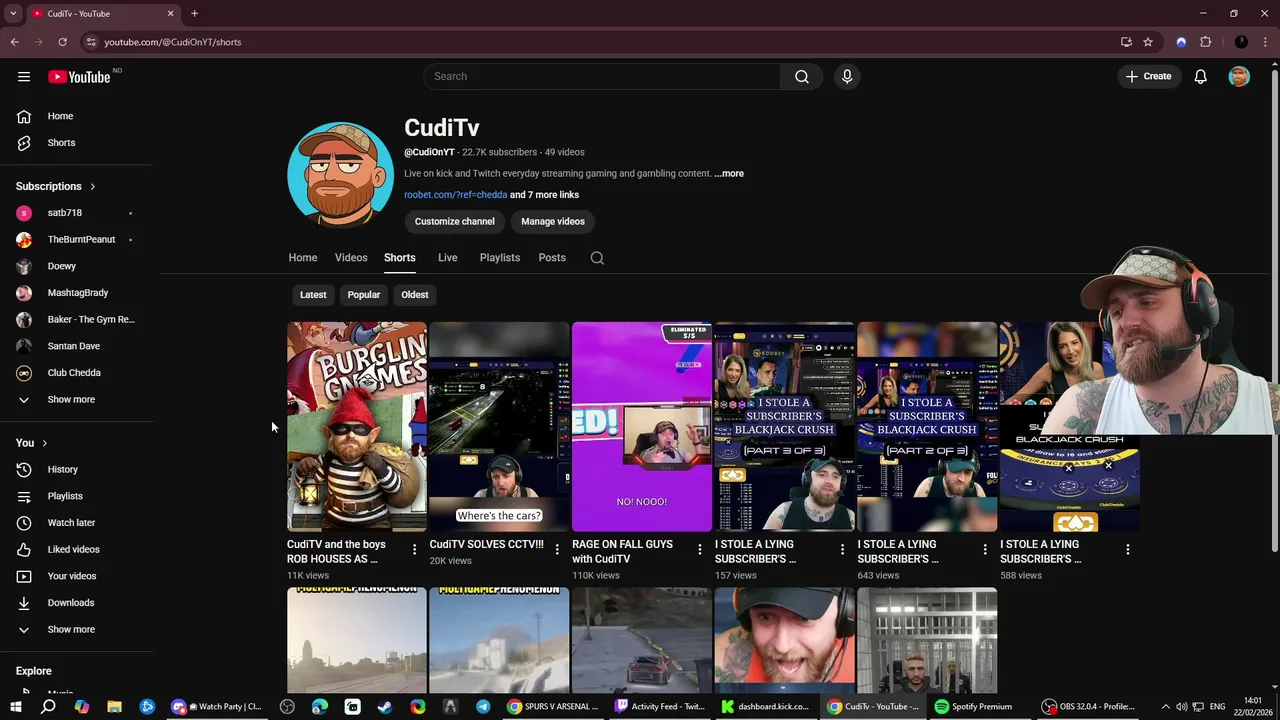Viewport: 1280px width, 720px height.
Task: Switch to Live tab
Action: [x=448, y=258]
